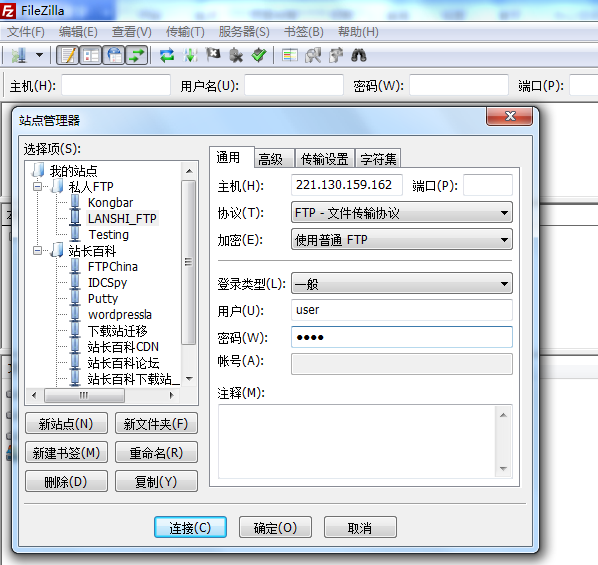598x565 pixels.
Task: Open the 文件(F) menu
Action: tap(26, 32)
